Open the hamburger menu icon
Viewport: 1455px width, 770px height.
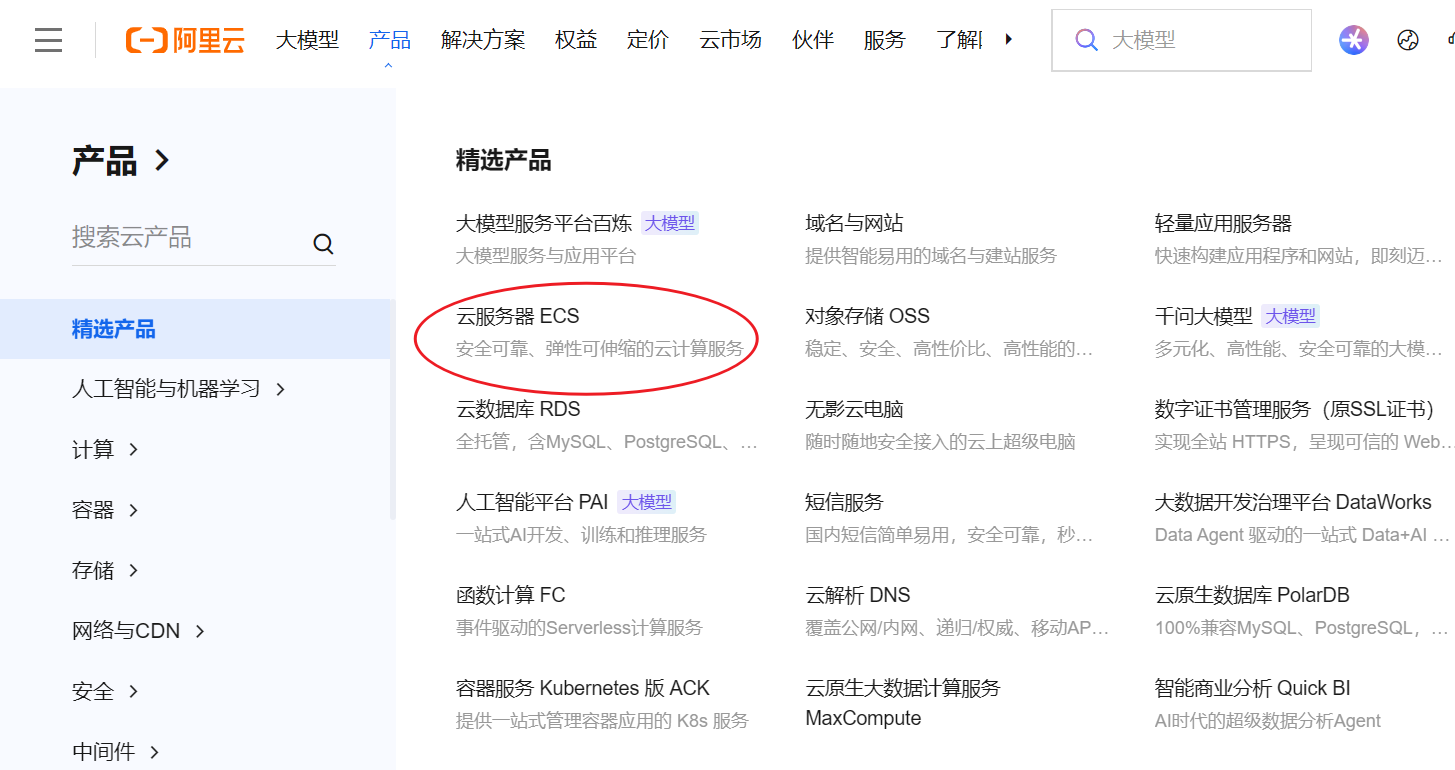coord(48,40)
